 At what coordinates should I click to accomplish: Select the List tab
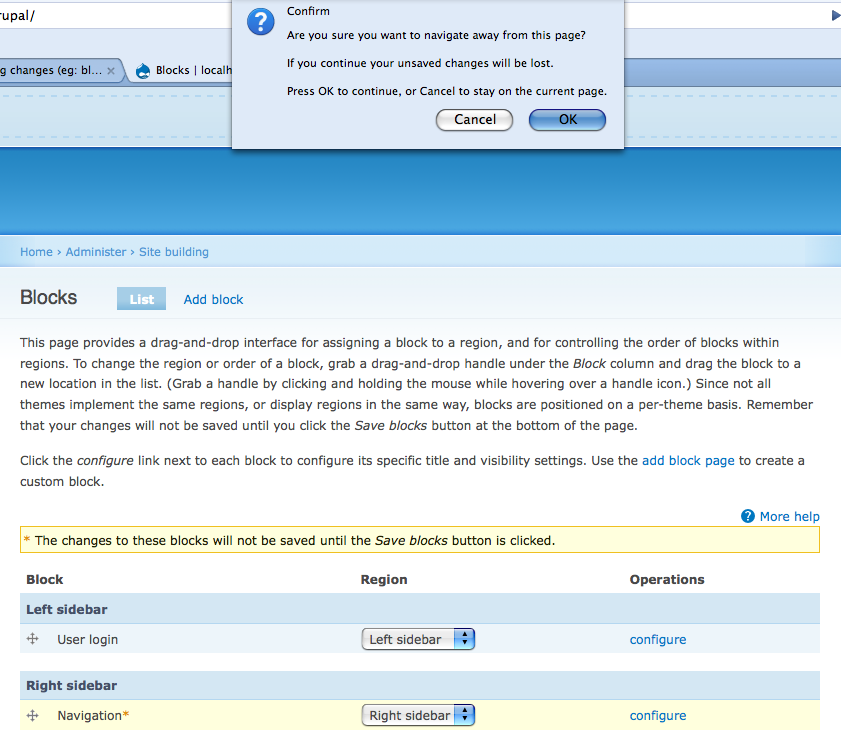[x=142, y=299]
